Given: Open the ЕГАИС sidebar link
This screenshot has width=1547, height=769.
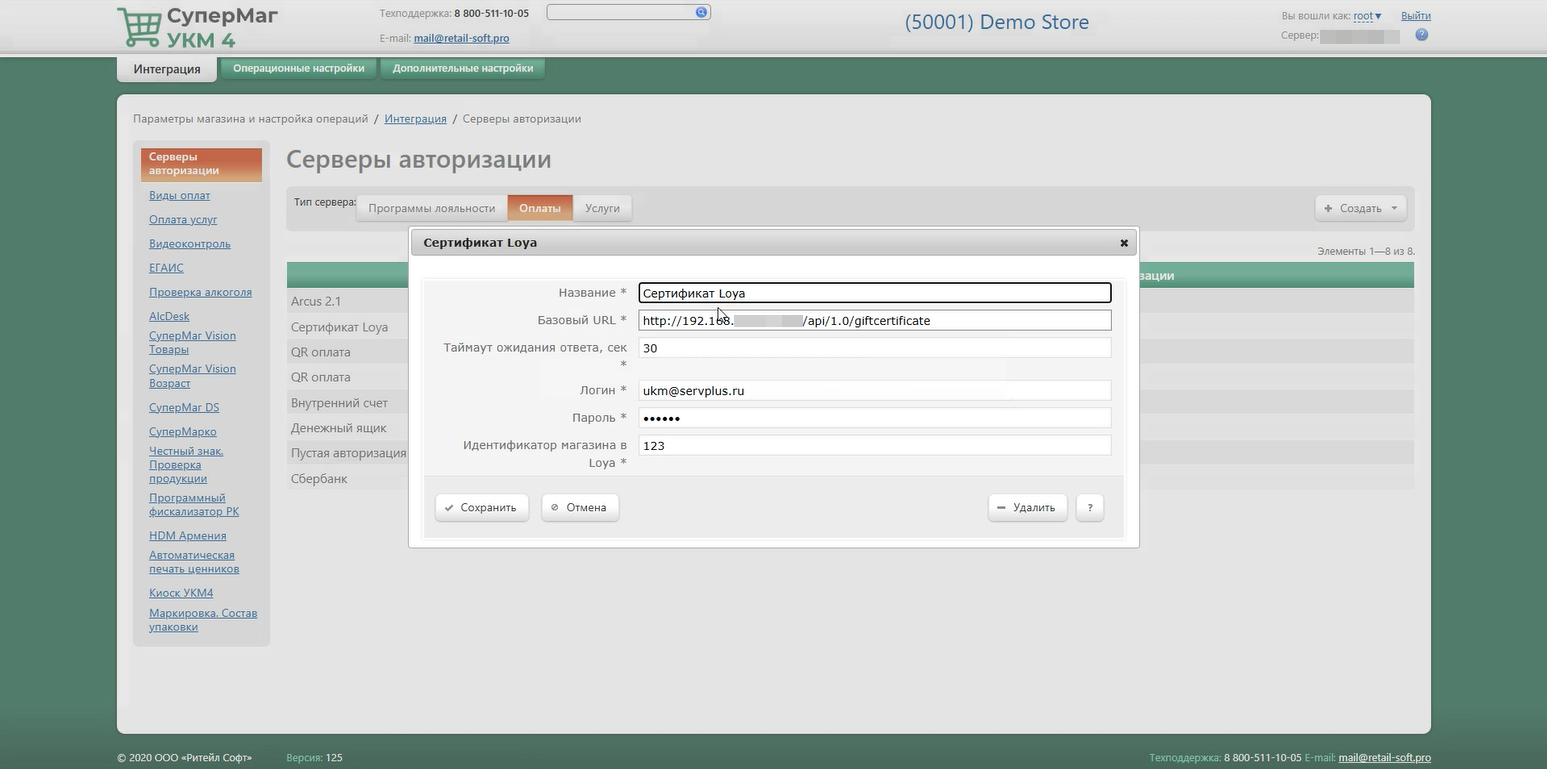Looking at the screenshot, I should pos(166,268).
